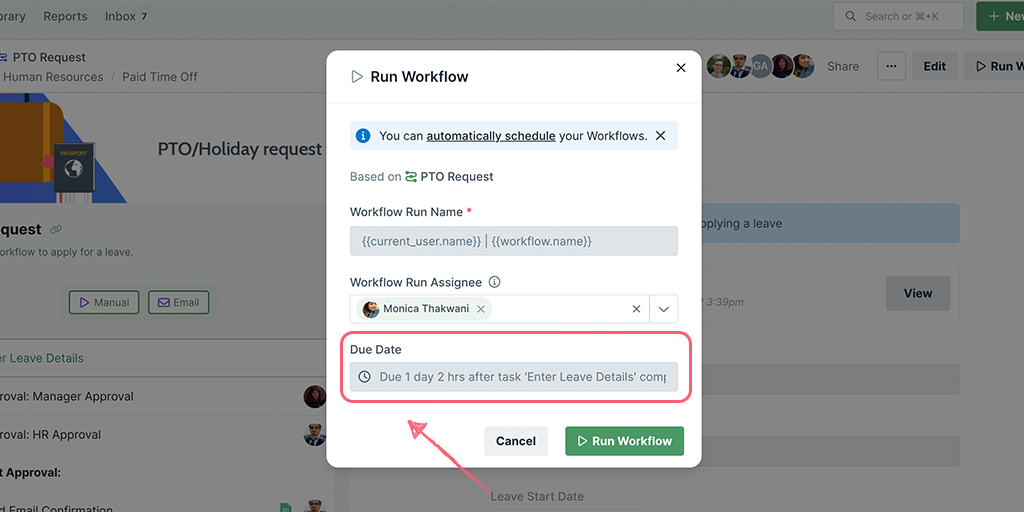Clear all assignees in selector
Image resolution: width=1024 pixels, height=512 pixels.
[636, 309]
